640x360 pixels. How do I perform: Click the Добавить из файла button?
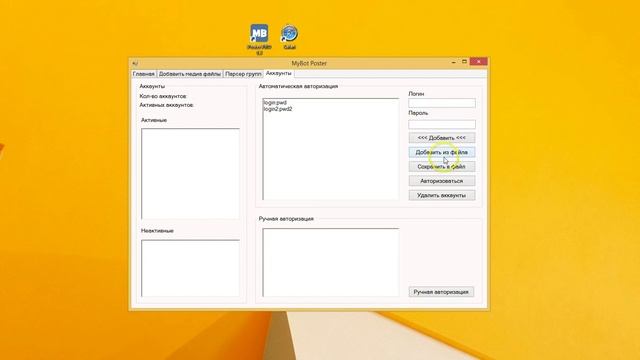[x=442, y=152]
